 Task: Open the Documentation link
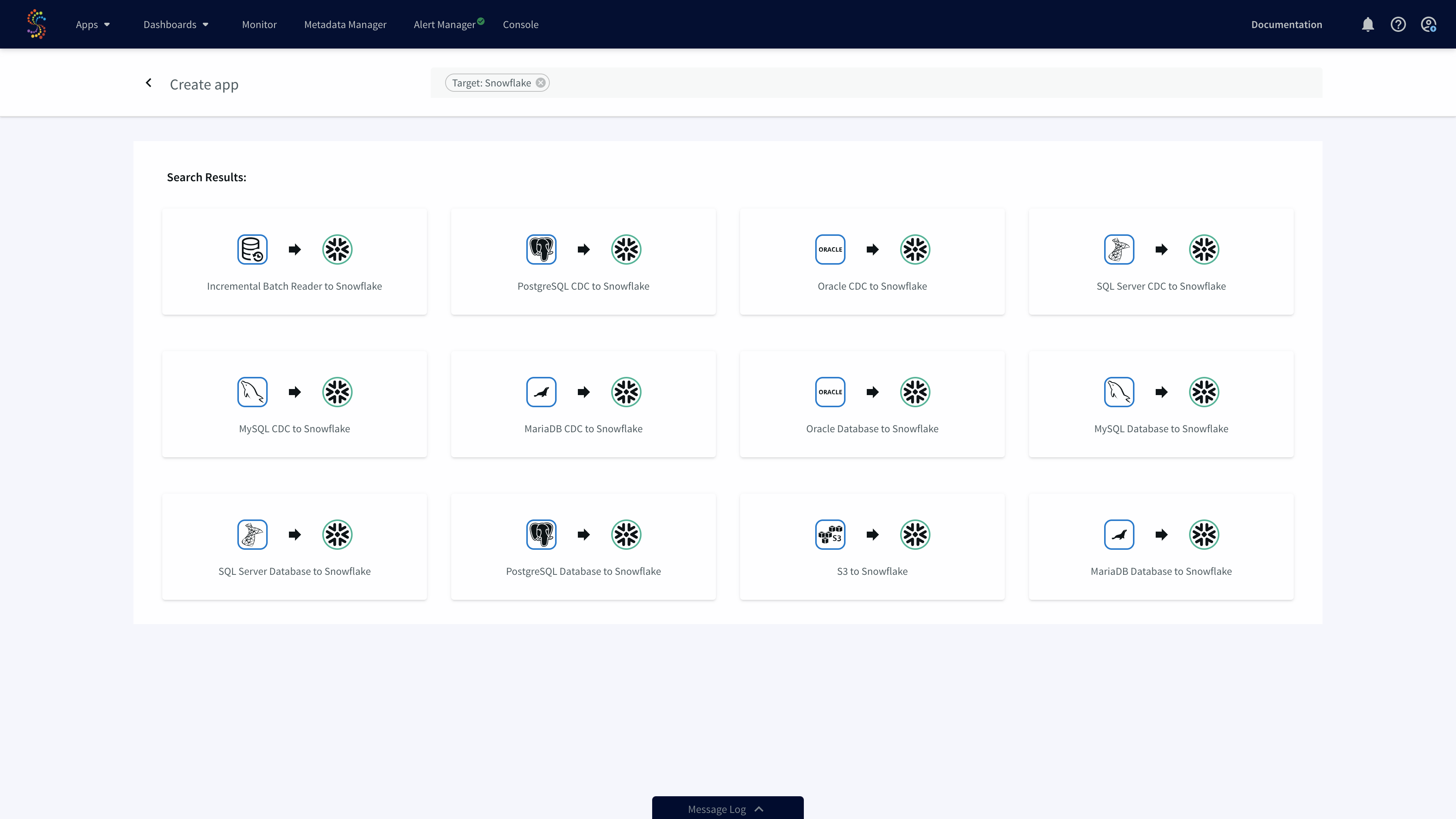click(x=1287, y=24)
